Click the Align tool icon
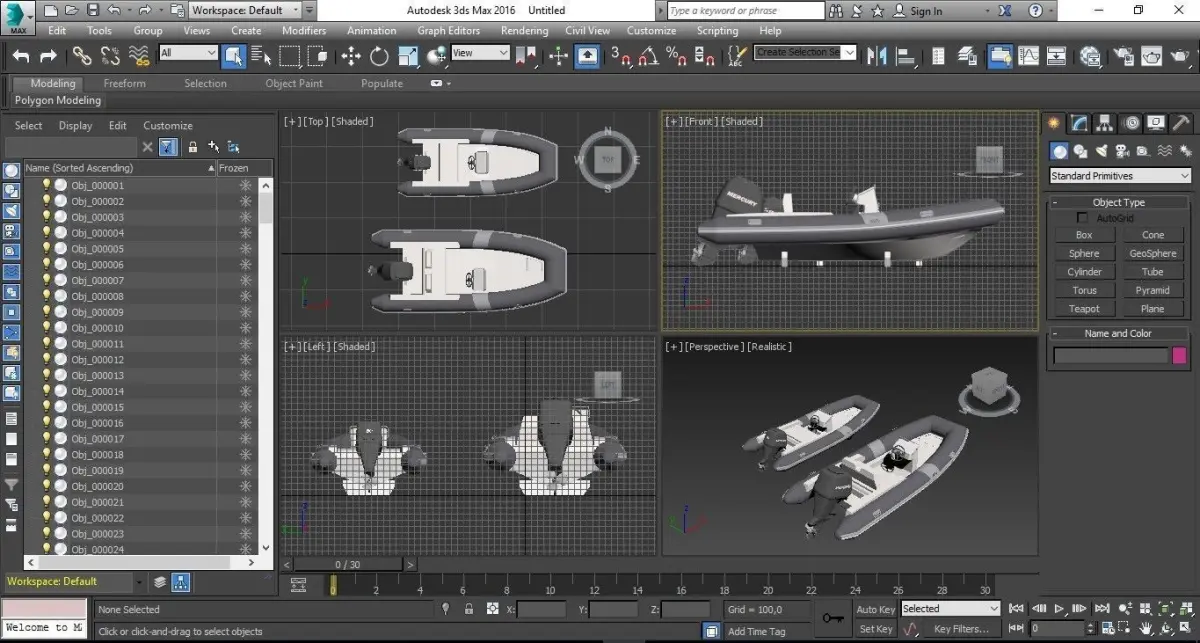Screen dimensions: 1200x643 point(905,56)
